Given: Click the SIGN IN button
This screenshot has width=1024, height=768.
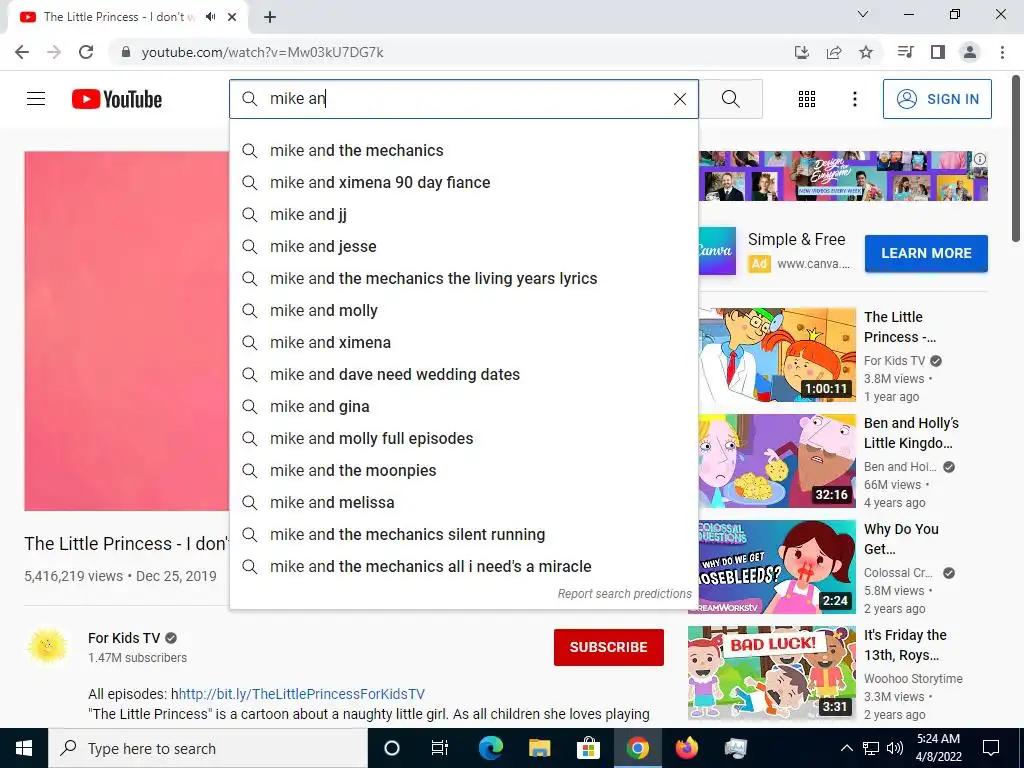Looking at the screenshot, I should (x=937, y=99).
